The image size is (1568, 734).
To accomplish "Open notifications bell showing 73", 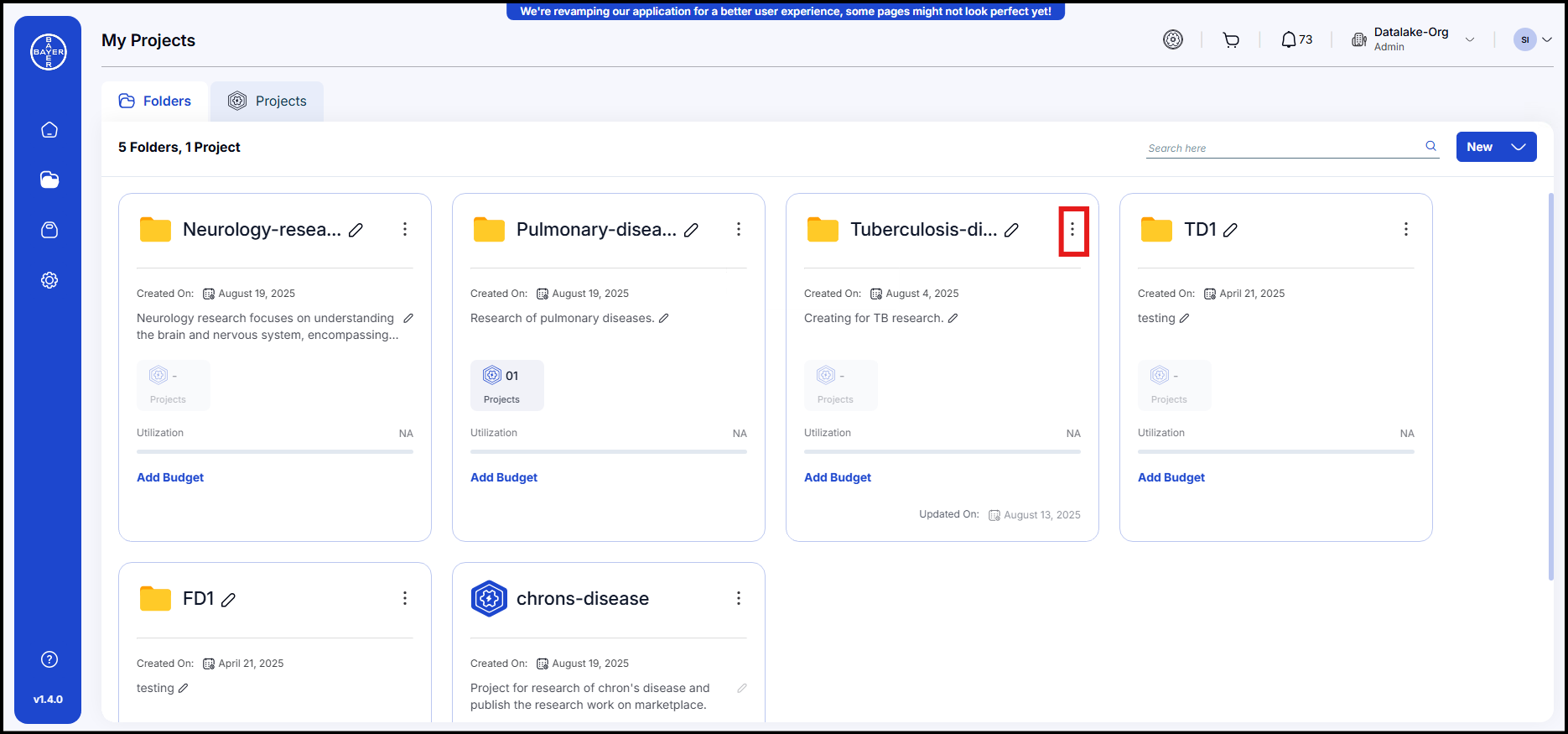I will point(1296,39).
